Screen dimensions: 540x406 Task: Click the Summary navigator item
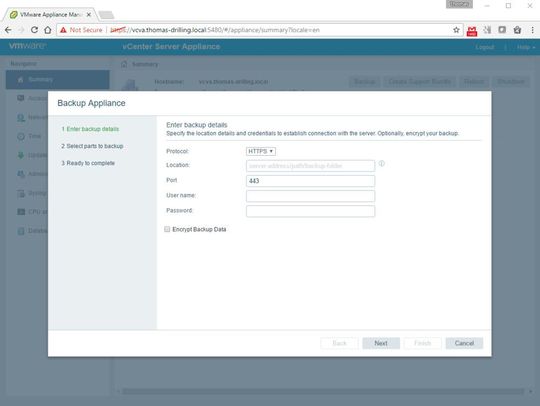tap(58, 80)
